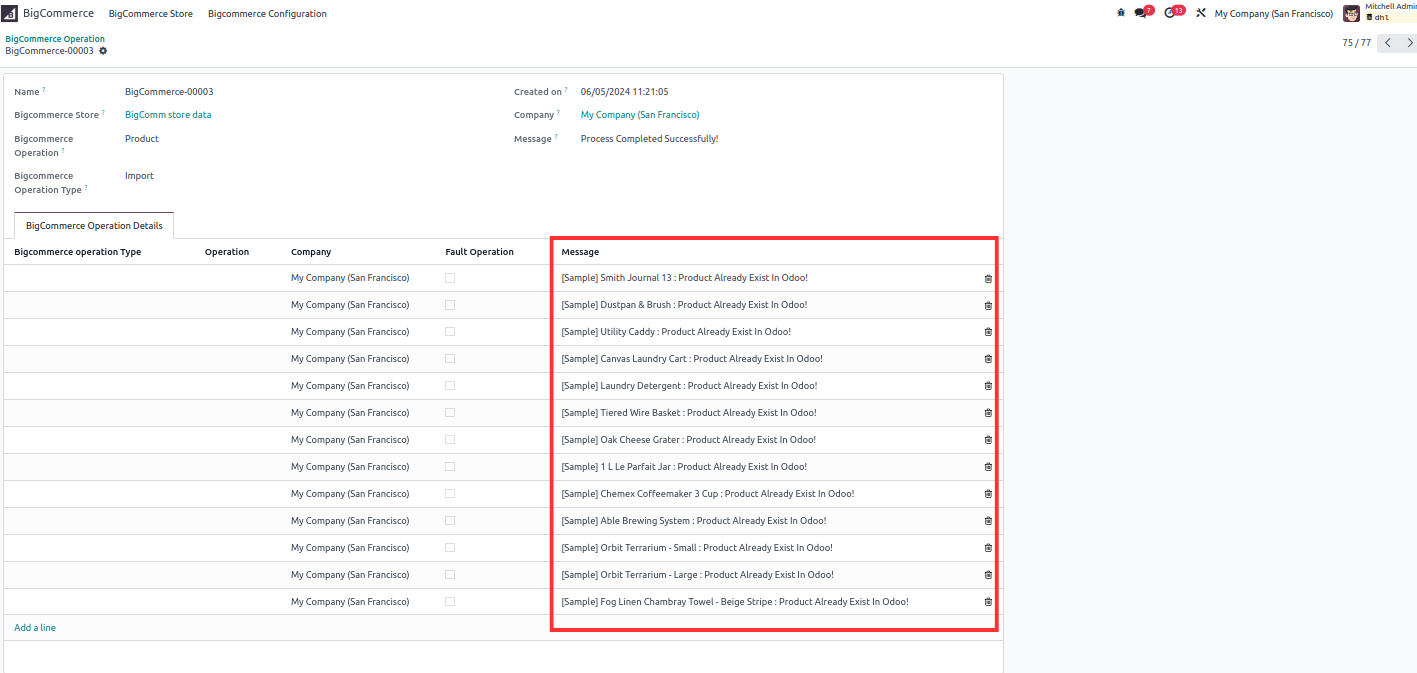Open the Mitchell Admin user menu
The height and width of the screenshot is (673, 1417).
coord(1380,13)
